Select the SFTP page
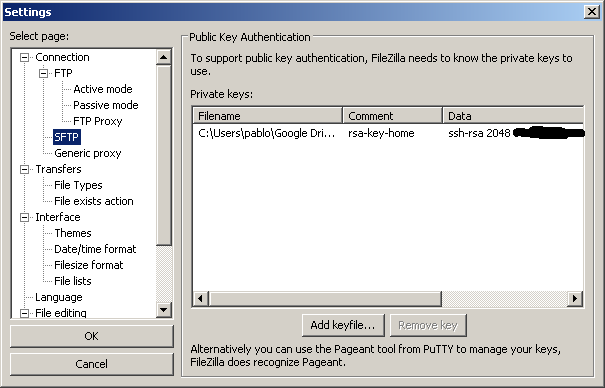 point(66,137)
